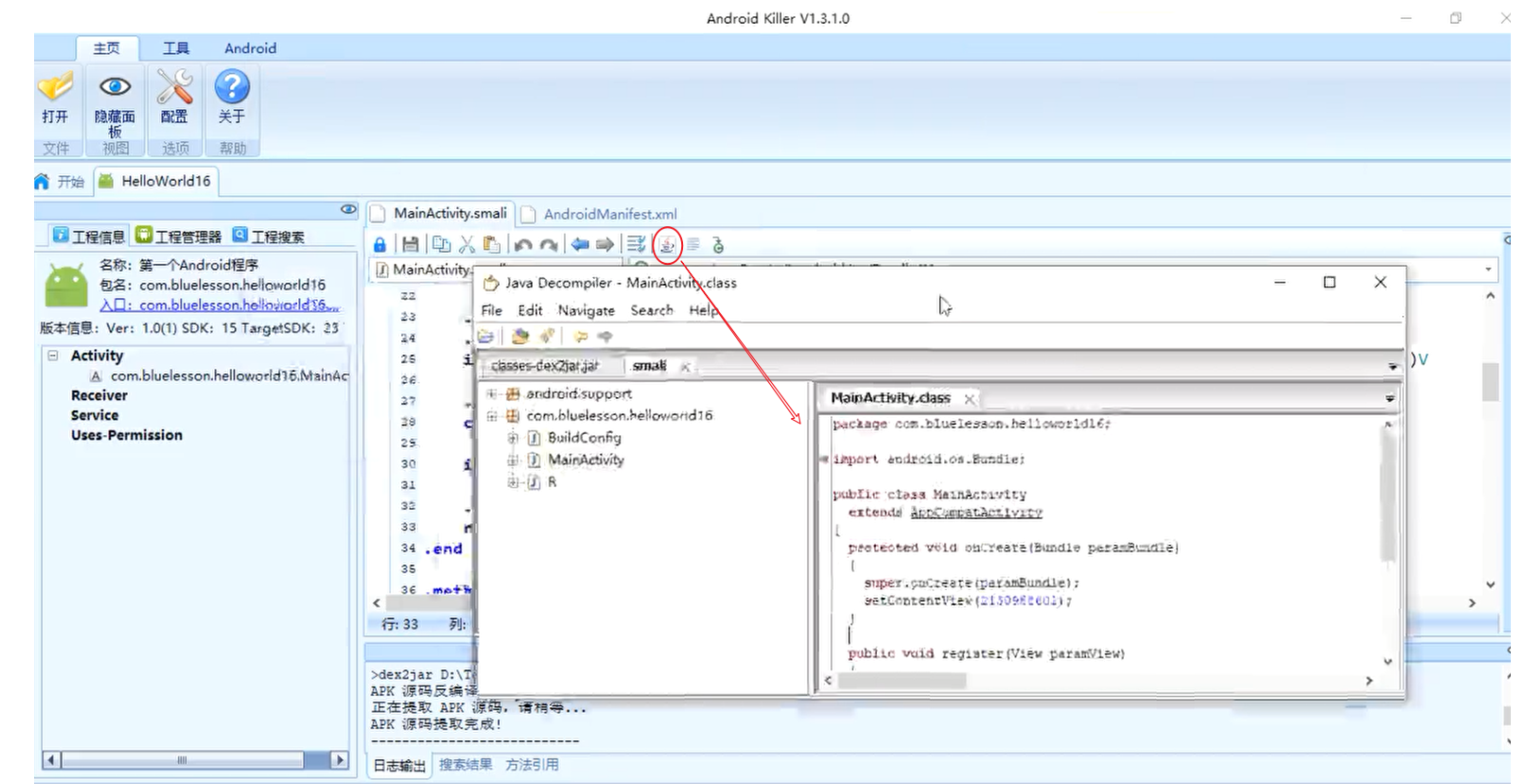Select the 方法引用 method references tab
Screen dimensions: 1525x784
[532, 764]
